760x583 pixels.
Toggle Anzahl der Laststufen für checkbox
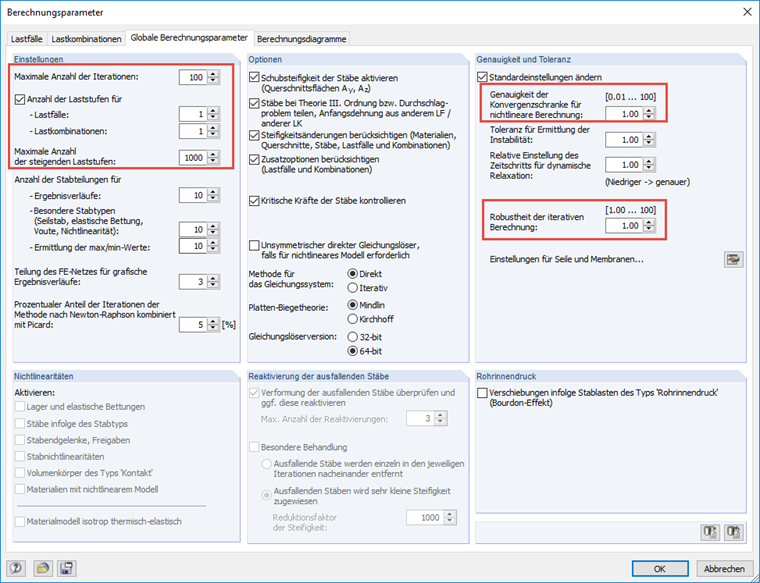(20, 99)
